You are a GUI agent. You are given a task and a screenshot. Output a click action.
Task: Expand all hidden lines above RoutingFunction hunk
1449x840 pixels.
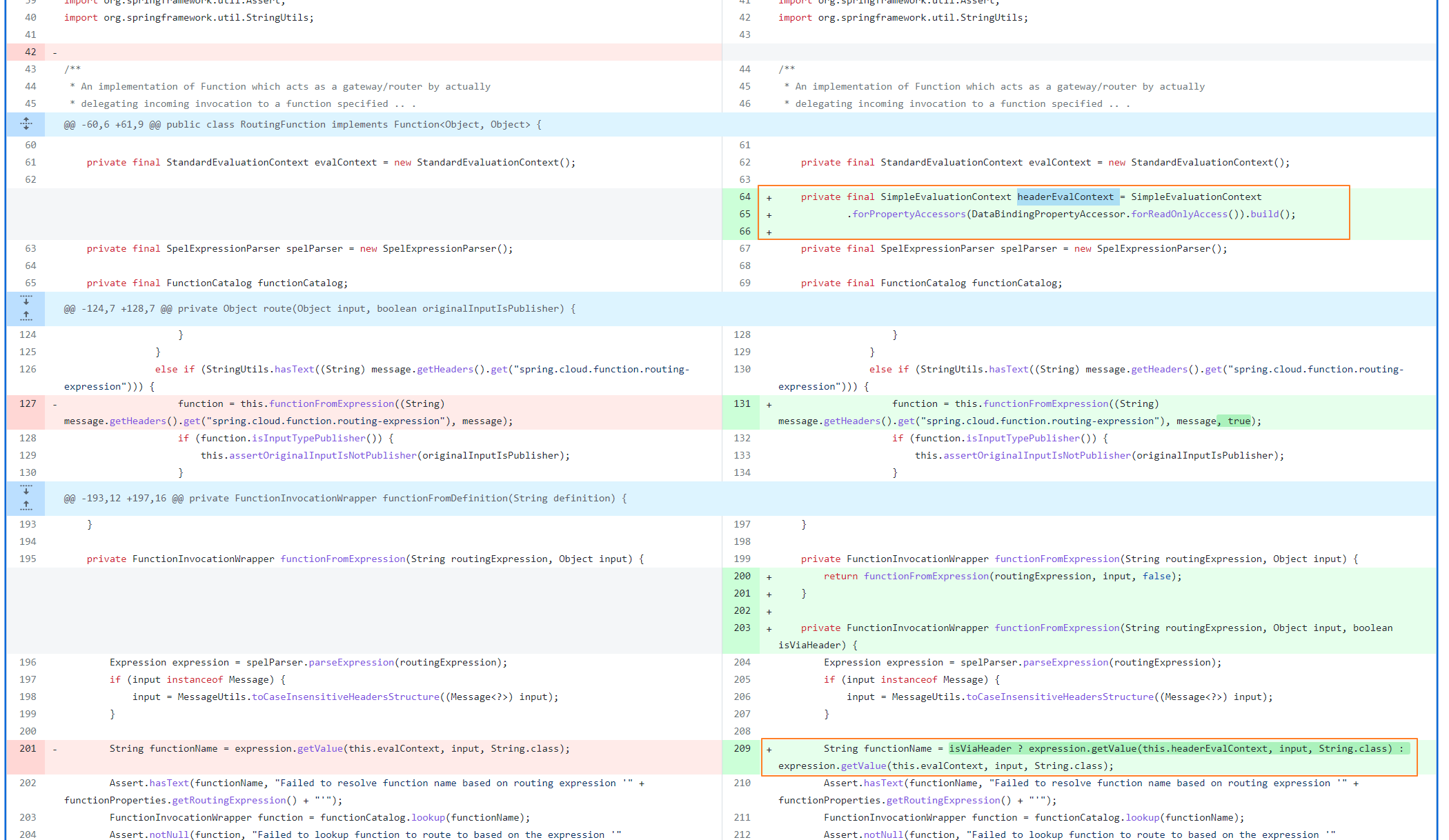26,124
